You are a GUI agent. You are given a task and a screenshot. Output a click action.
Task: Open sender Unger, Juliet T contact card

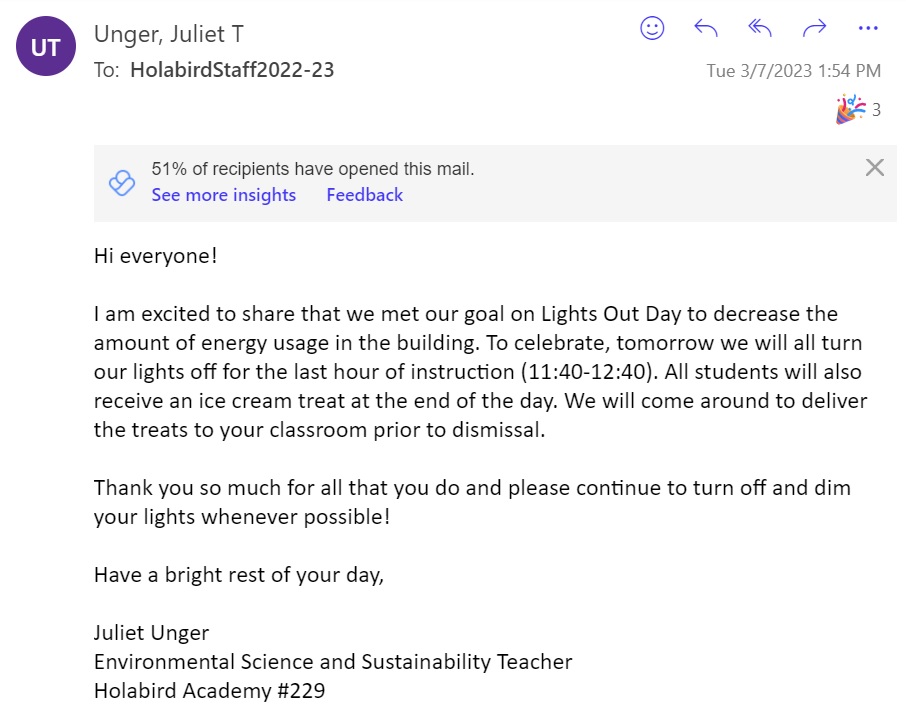pos(168,34)
